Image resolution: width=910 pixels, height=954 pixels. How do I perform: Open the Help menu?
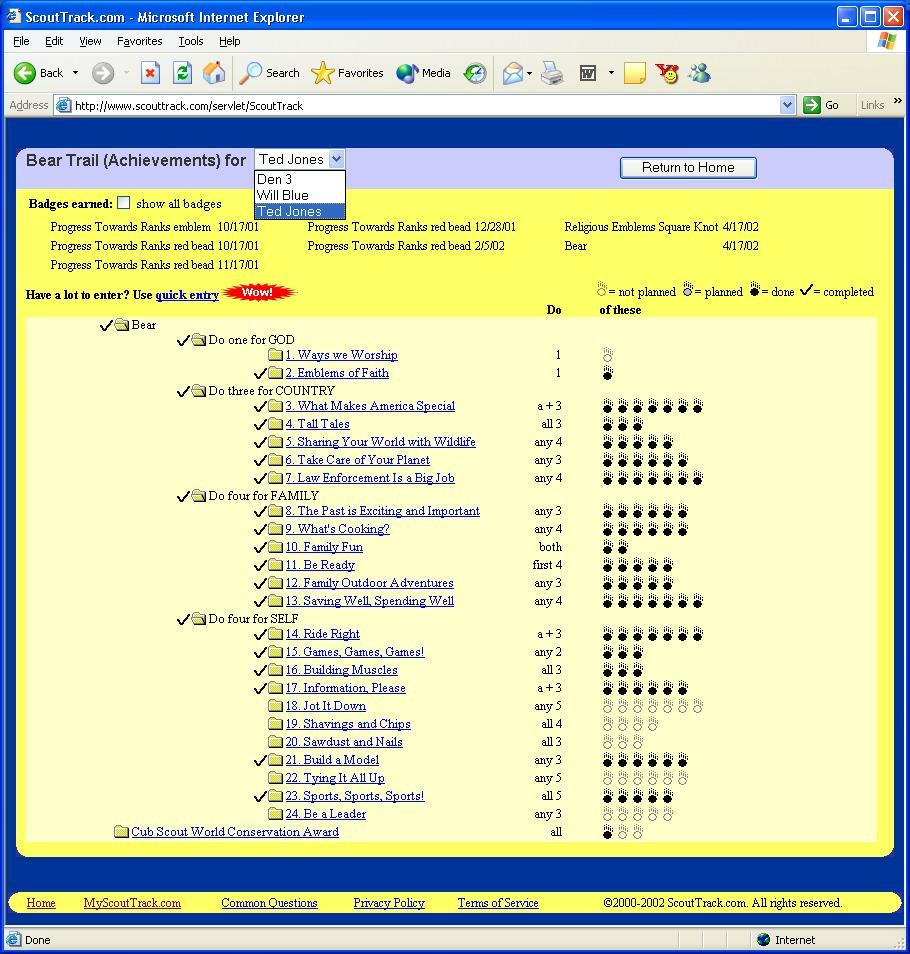click(230, 41)
